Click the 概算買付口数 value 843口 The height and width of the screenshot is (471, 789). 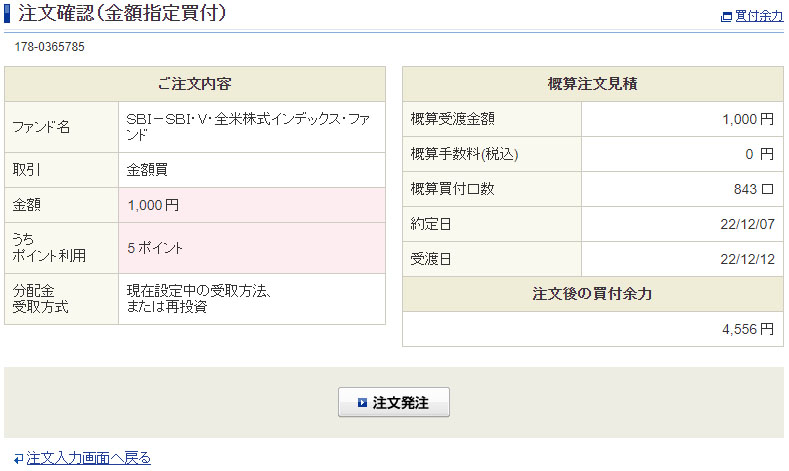(753, 189)
